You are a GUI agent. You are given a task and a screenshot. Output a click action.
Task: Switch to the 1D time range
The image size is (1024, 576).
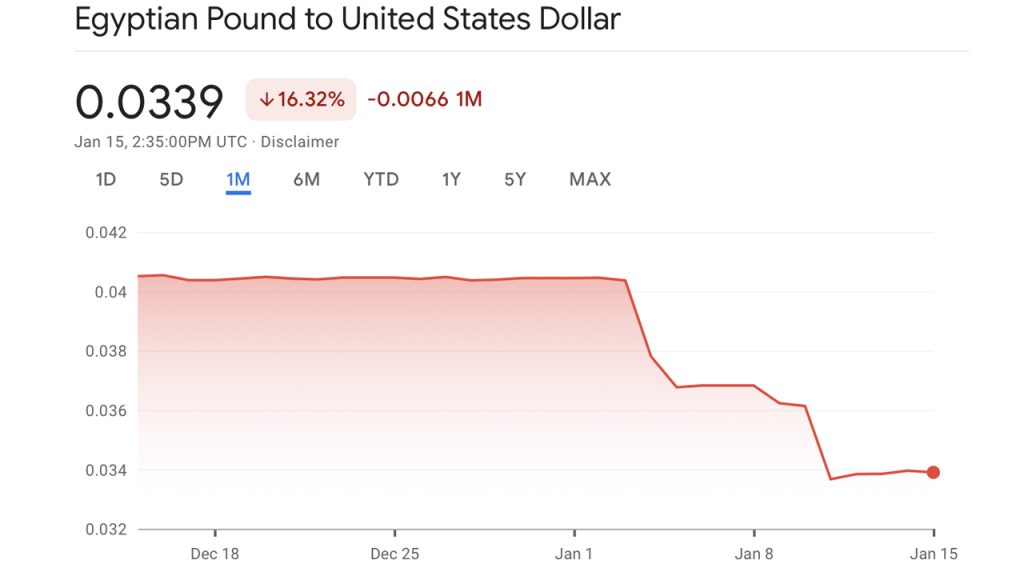pyautogui.click(x=104, y=180)
